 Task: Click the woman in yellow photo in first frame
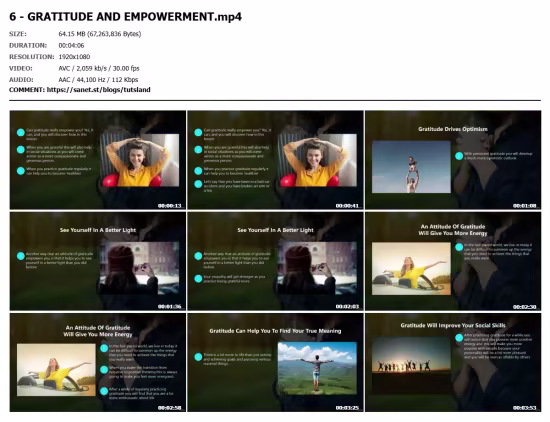point(140,160)
